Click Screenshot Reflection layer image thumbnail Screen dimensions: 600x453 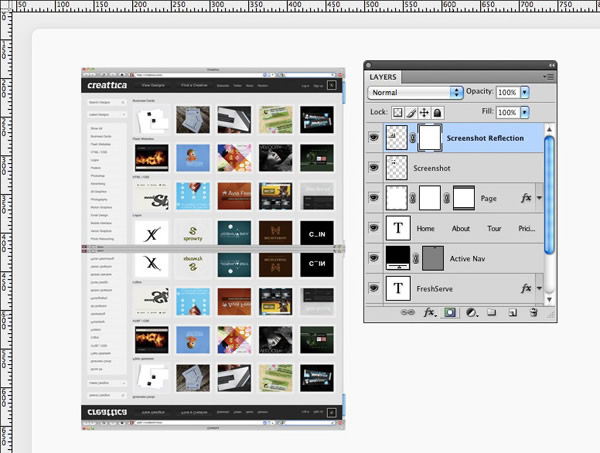[x=397, y=137]
